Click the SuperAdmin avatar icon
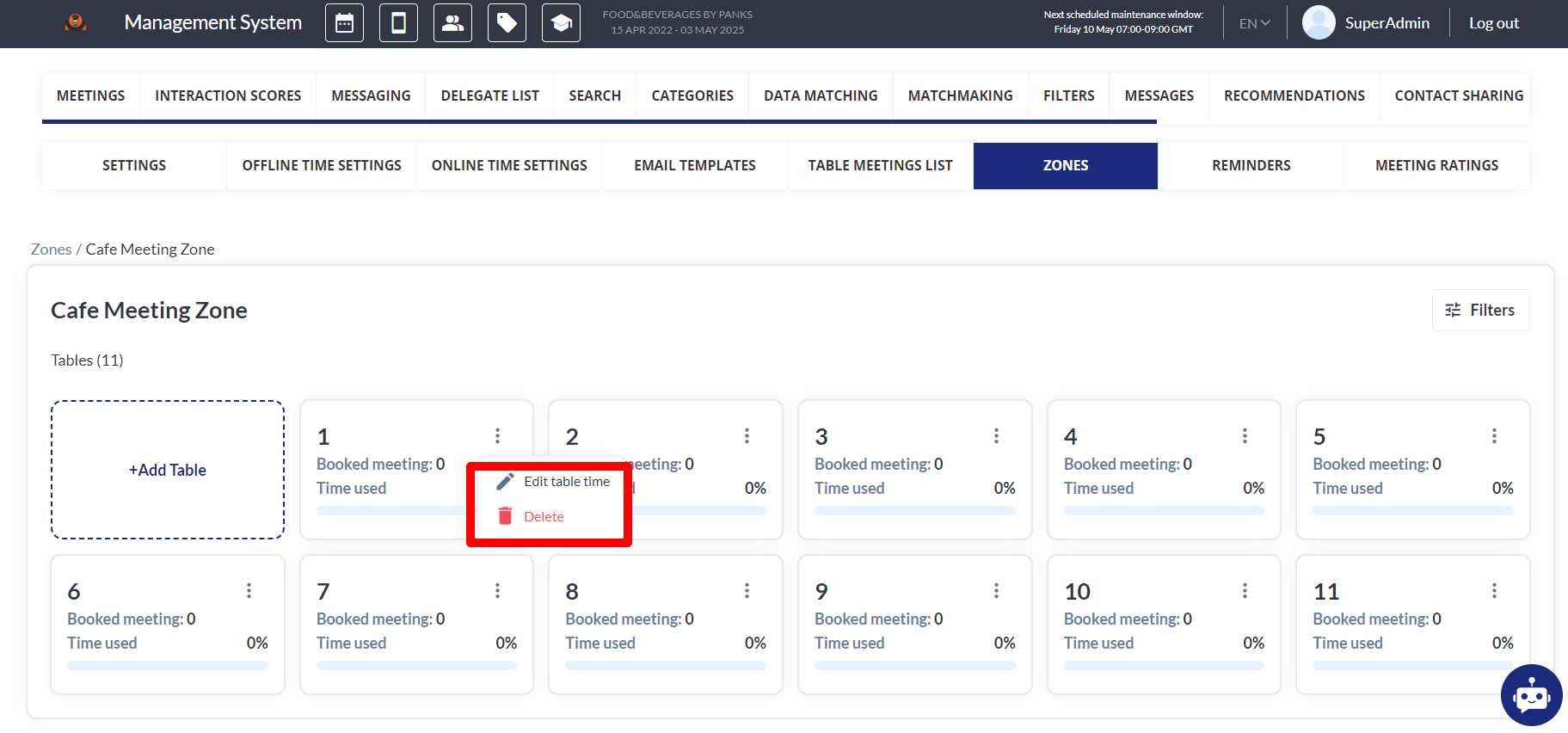This screenshot has width=1568, height=733. point(1318,23)
